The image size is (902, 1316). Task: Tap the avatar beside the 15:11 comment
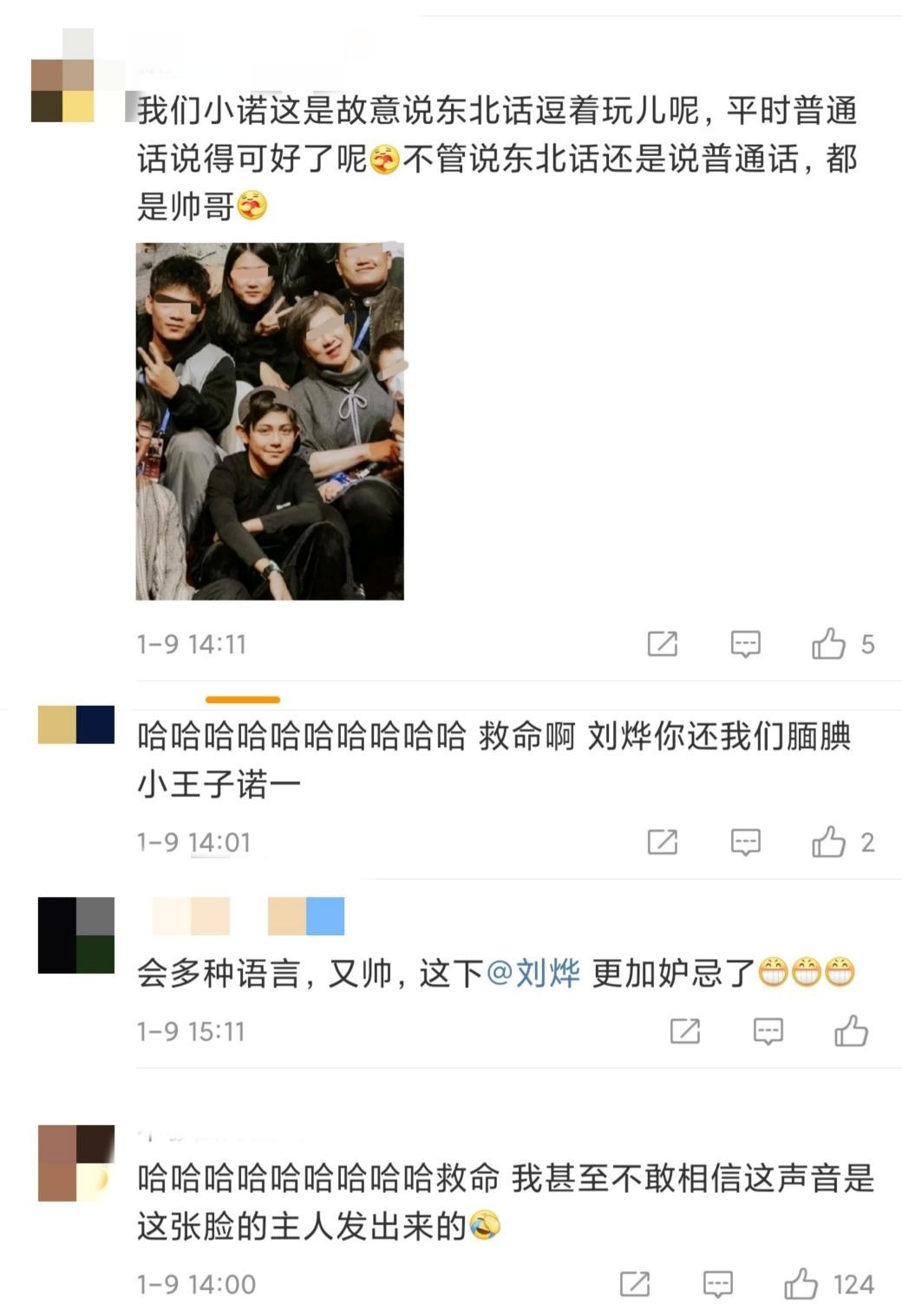[x=76, y=935]
